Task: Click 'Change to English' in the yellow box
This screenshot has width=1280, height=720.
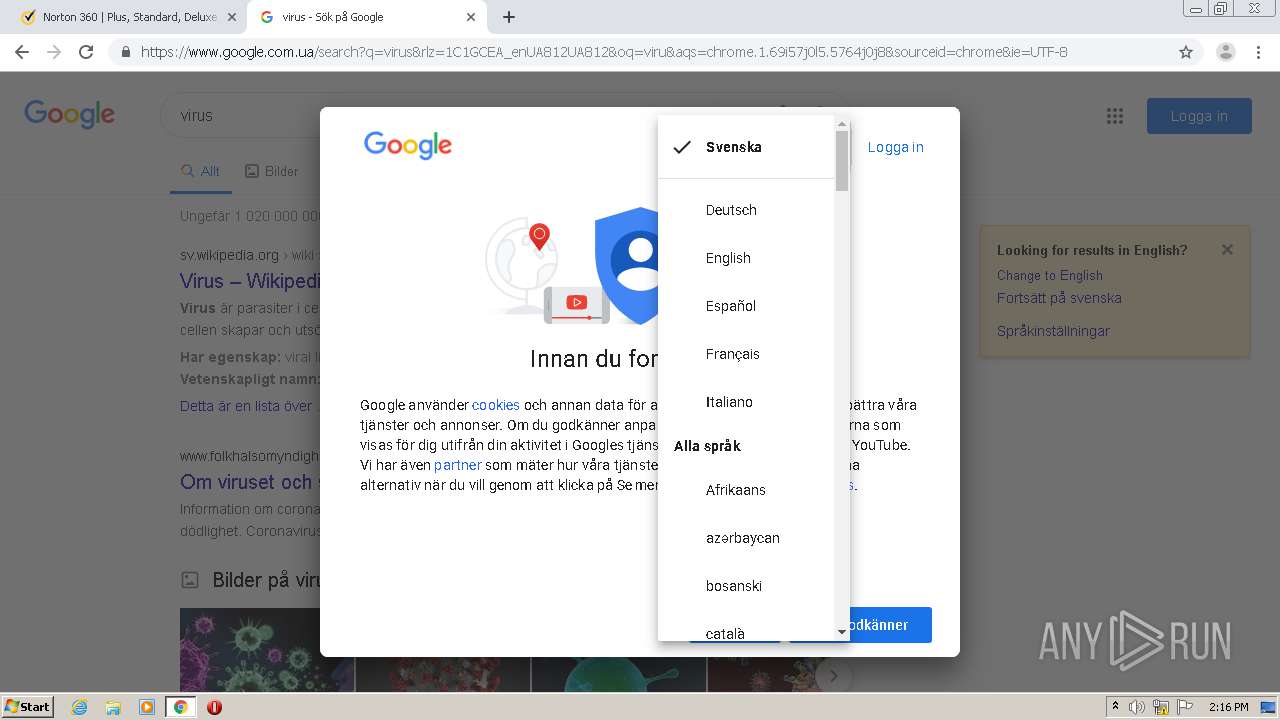Action: coord(1050,275)
